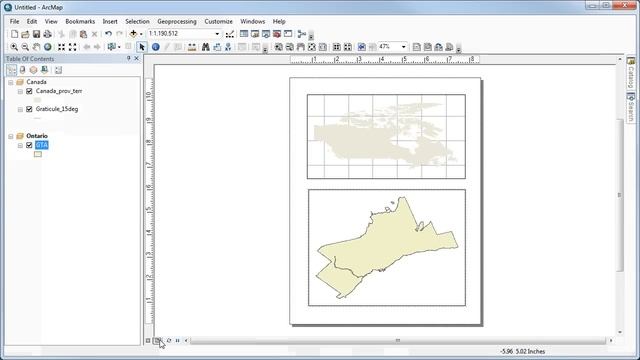640x360 pixels.
Task: Open the File menu
Action: (x=14, y=21)
